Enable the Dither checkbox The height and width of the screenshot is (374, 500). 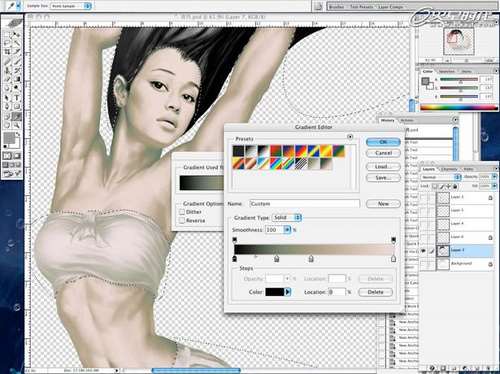pos(182,212)
